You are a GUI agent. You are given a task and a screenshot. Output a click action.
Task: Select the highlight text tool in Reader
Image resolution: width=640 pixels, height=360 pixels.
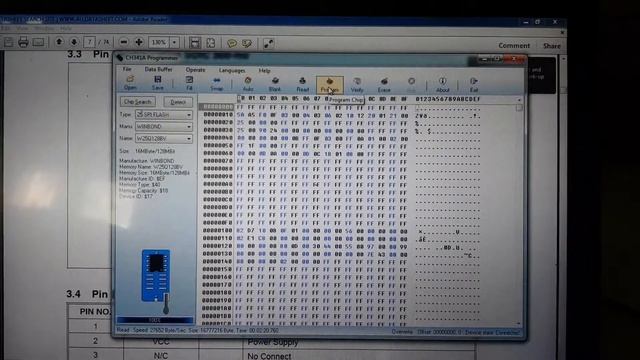point(247,43)
